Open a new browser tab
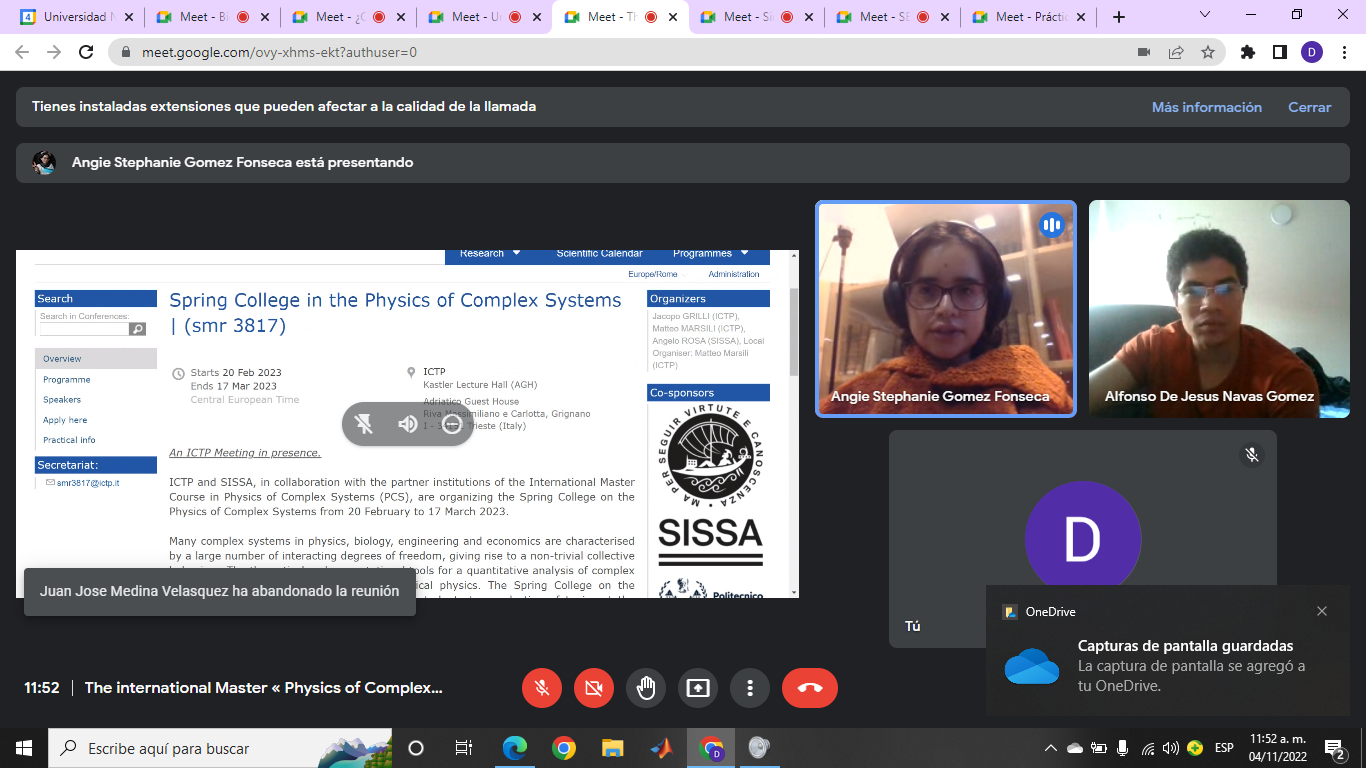 click(x=1119, y=17)
